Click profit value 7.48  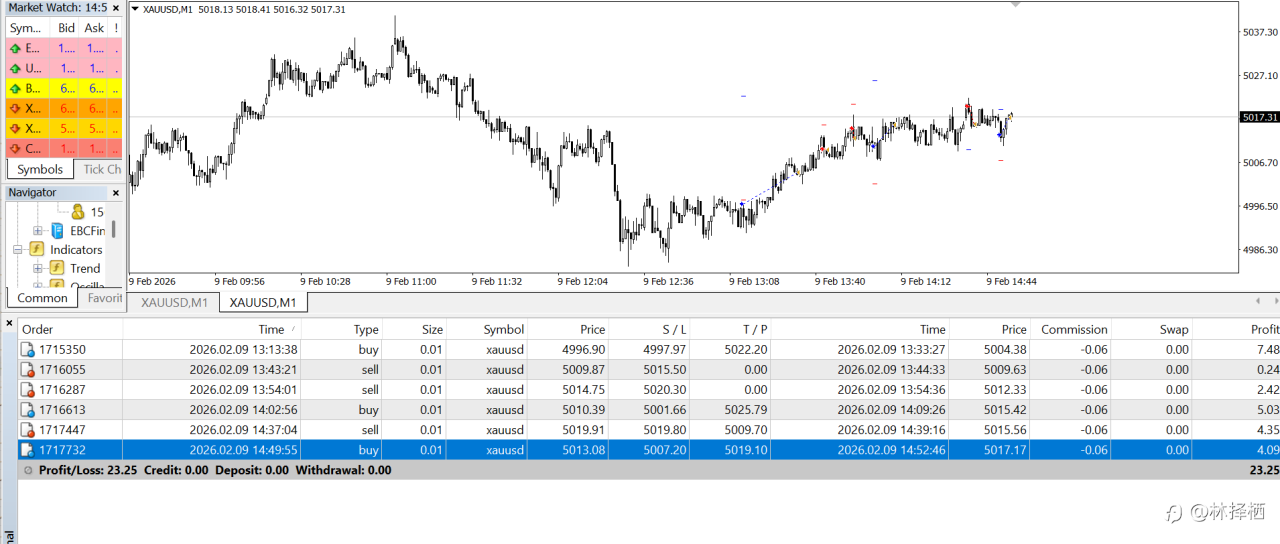(1268, 350)
